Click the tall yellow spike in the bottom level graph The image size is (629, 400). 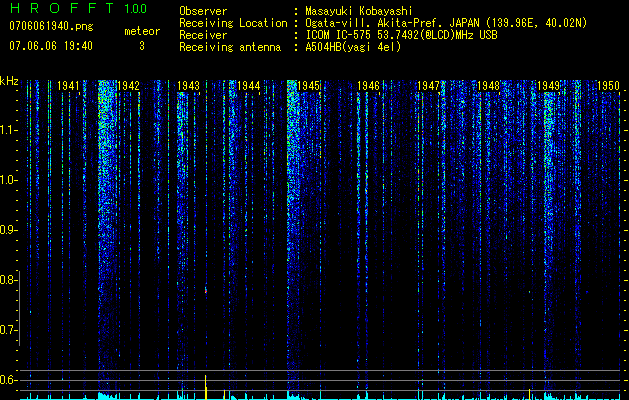[x=206, y=387]
